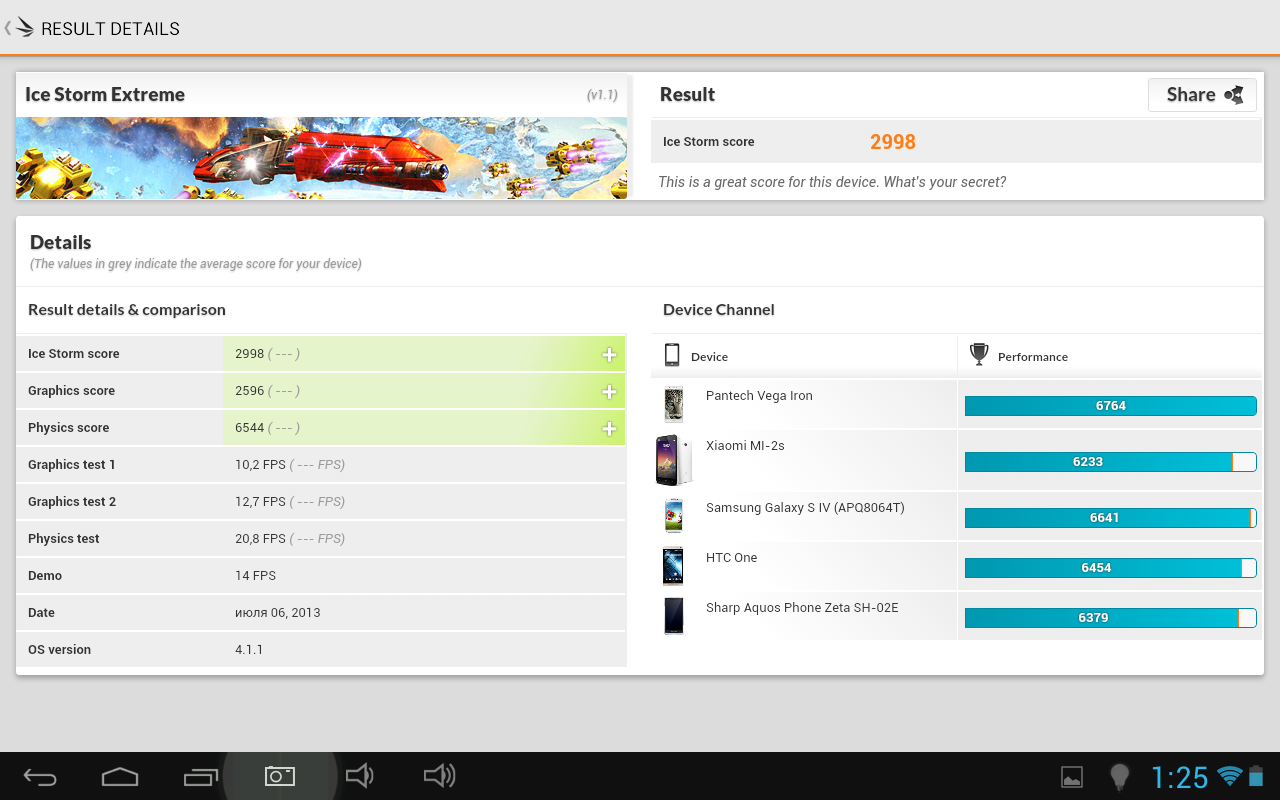The image size is (1280, 800).
Task: Tap the RESULT DETAILS title
Action: 110,29
